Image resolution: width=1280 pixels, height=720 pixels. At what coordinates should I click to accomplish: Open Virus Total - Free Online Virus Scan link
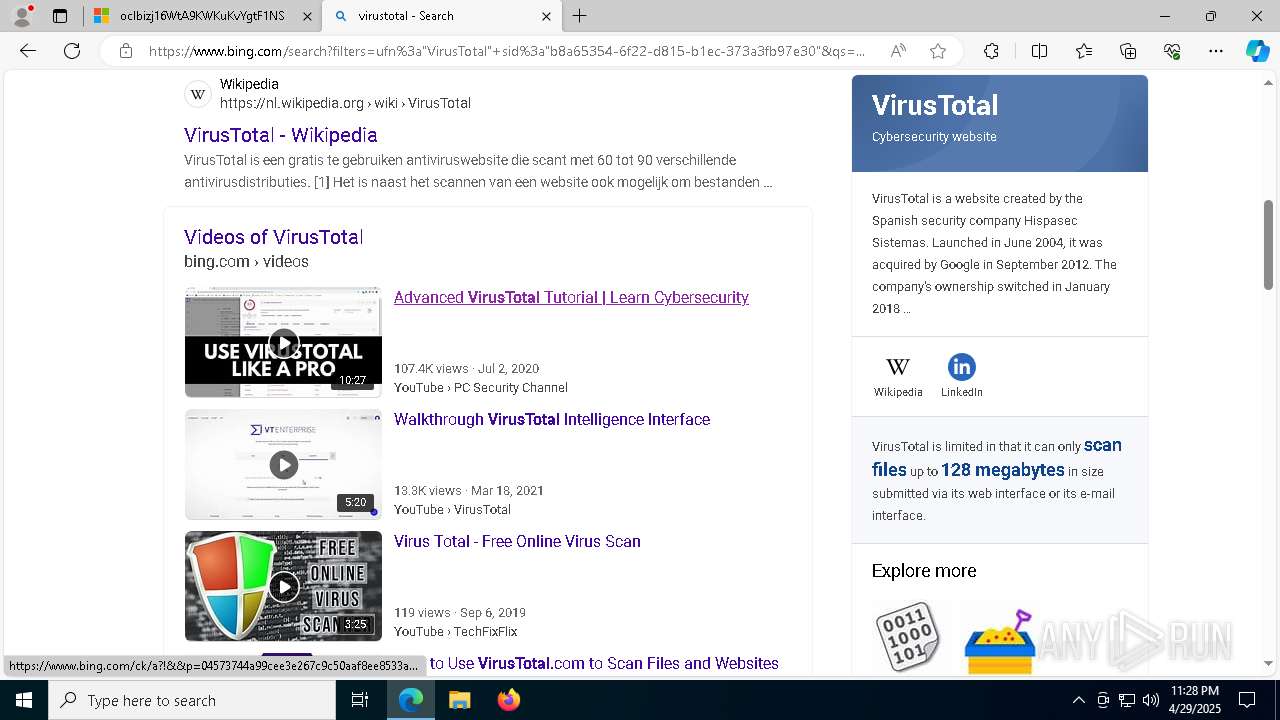(x=517, y=541)
